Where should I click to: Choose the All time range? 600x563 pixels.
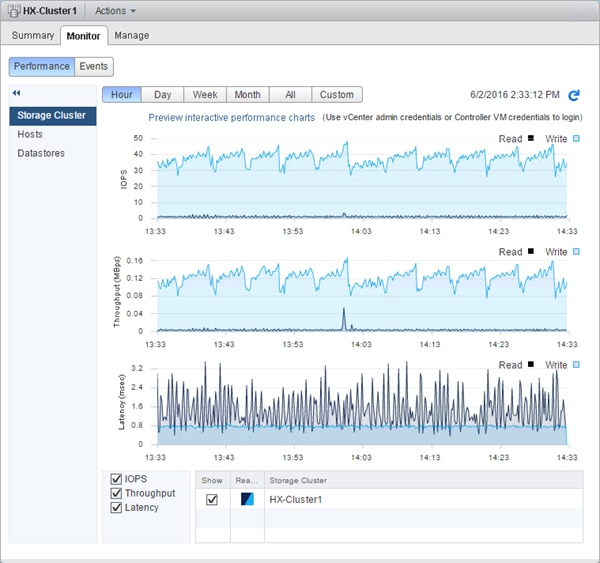tap(290, 95)
